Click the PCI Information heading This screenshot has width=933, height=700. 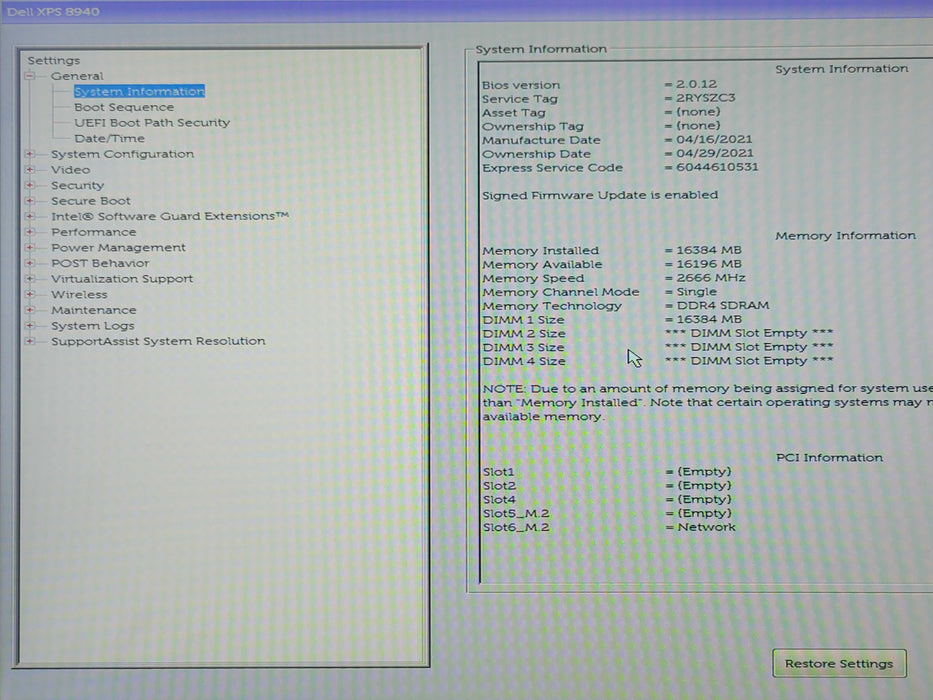[x=829, y=457]
